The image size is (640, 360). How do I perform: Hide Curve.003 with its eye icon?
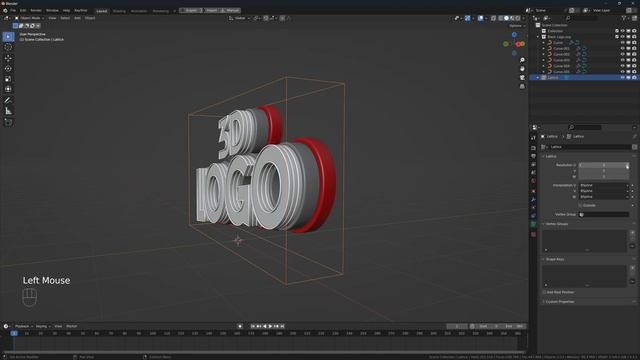point(623,60)
